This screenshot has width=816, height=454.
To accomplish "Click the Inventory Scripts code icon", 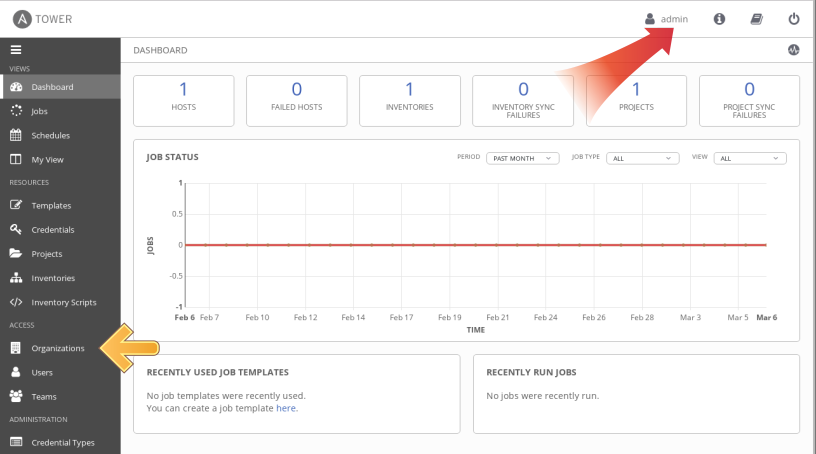I will [x=16, y=302].
